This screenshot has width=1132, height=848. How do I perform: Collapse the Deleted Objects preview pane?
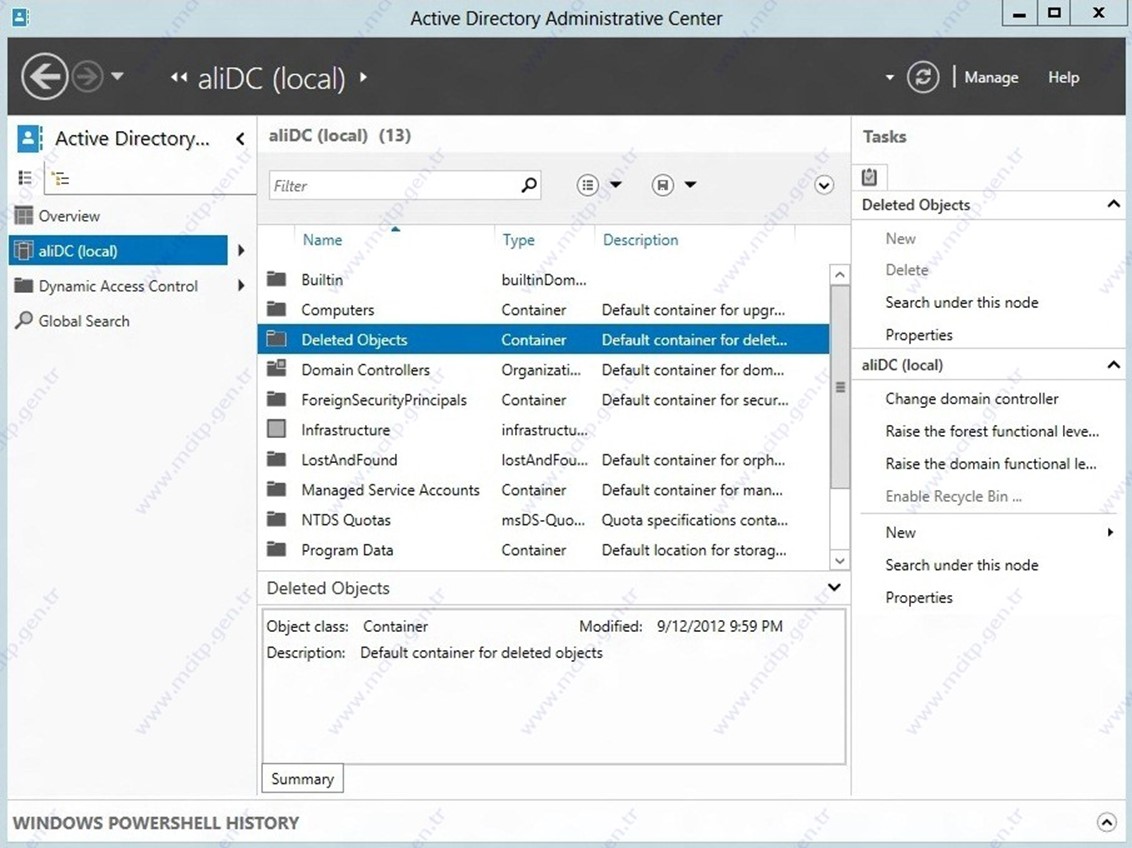click(835, 587)
